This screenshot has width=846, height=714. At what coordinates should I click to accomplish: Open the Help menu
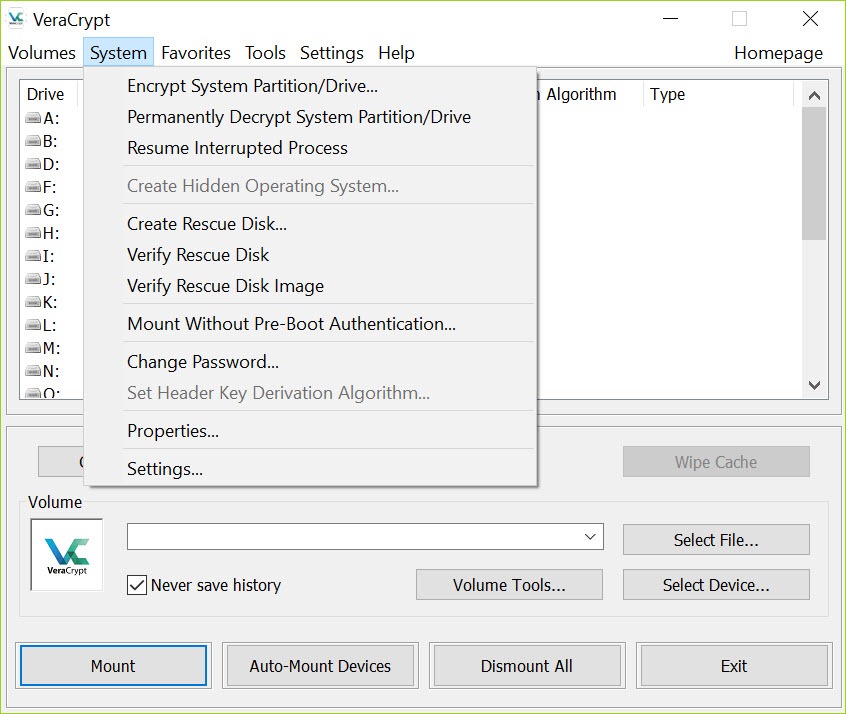397,53
